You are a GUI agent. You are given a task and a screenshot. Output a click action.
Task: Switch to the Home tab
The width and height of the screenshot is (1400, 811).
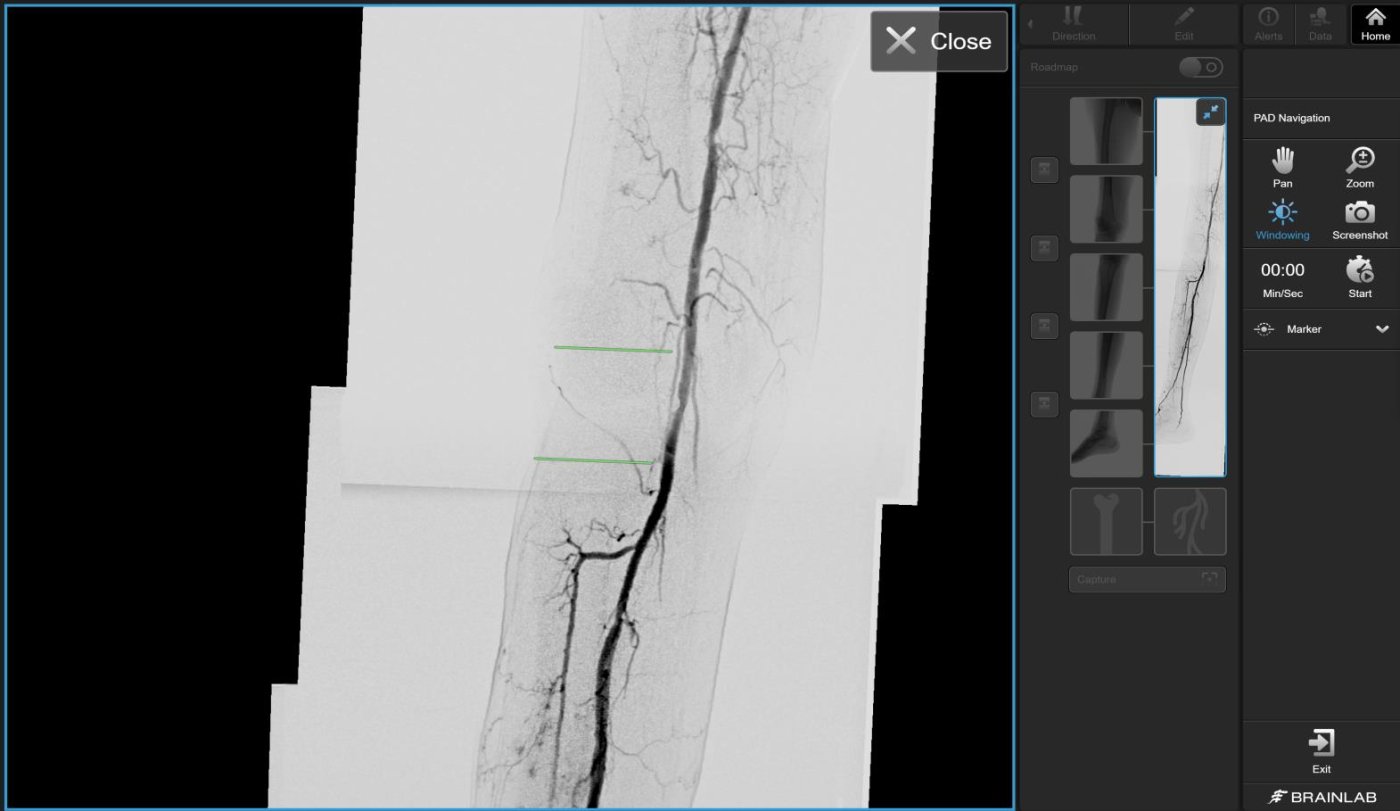click(x=1373, y=24)
